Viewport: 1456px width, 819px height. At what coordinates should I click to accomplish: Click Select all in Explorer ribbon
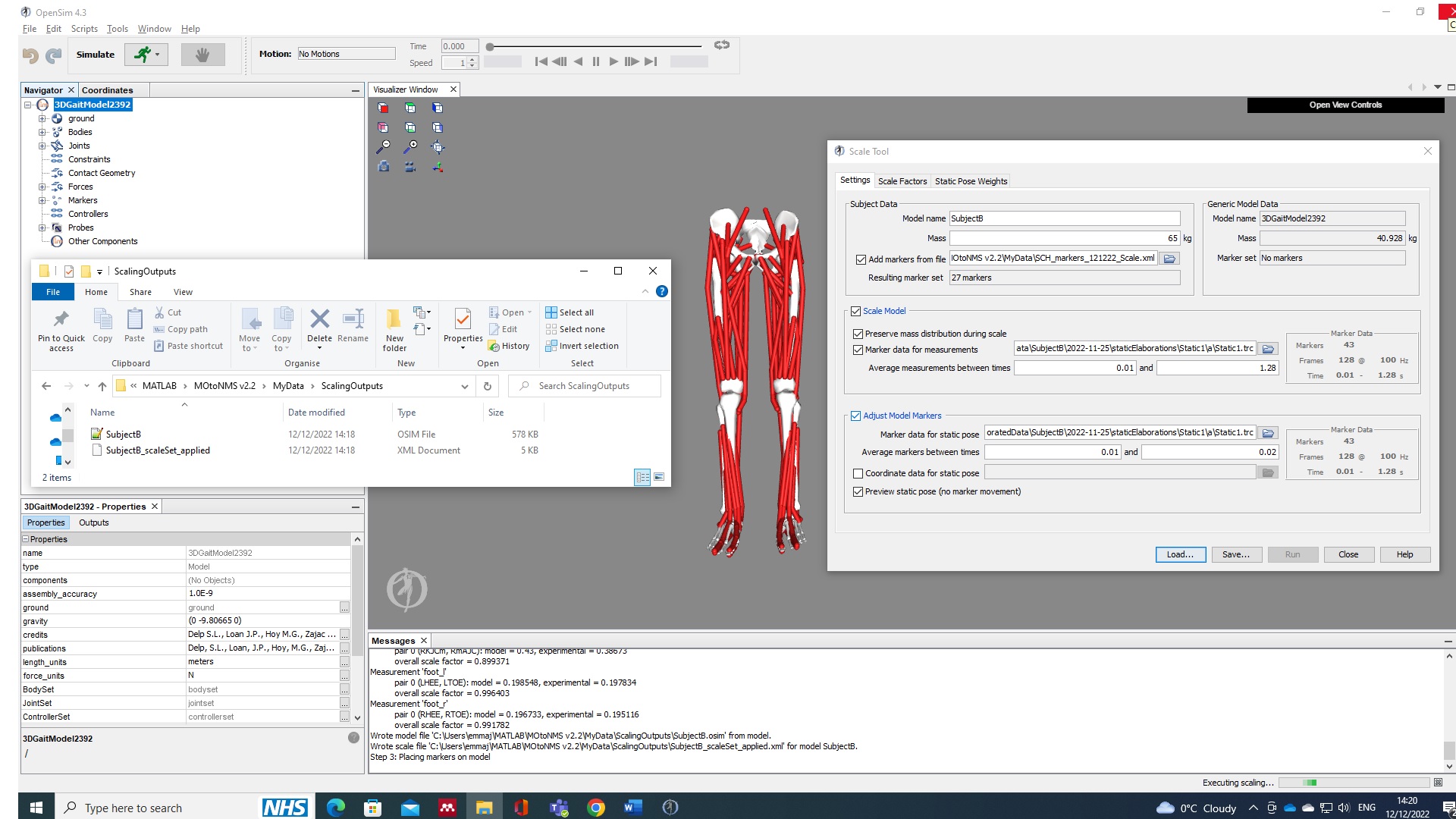pos(570,312)
